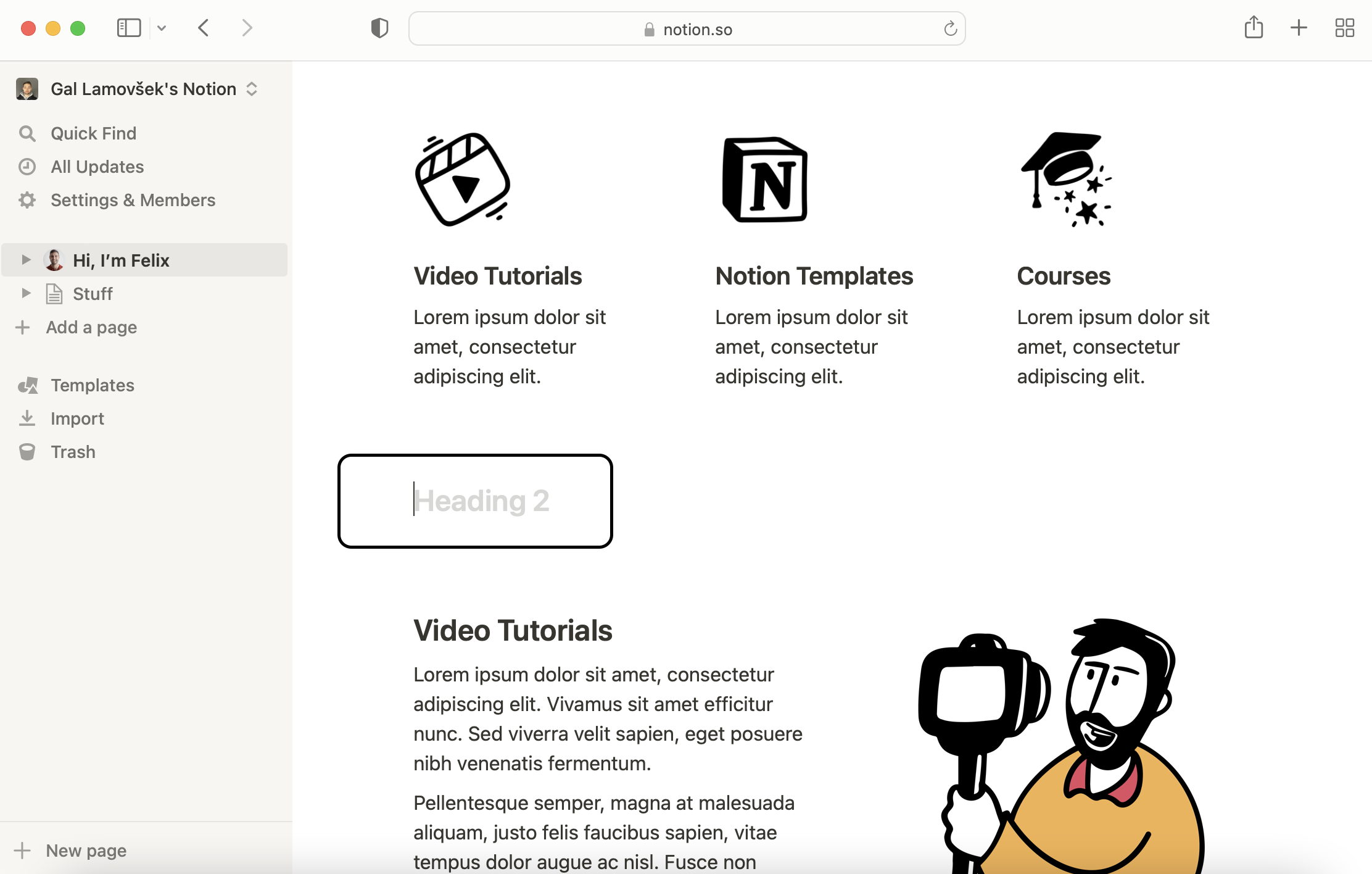Screen dimensions: 1372x874
Task: Open the Trash in sidebar
Action: click(73, 452)
